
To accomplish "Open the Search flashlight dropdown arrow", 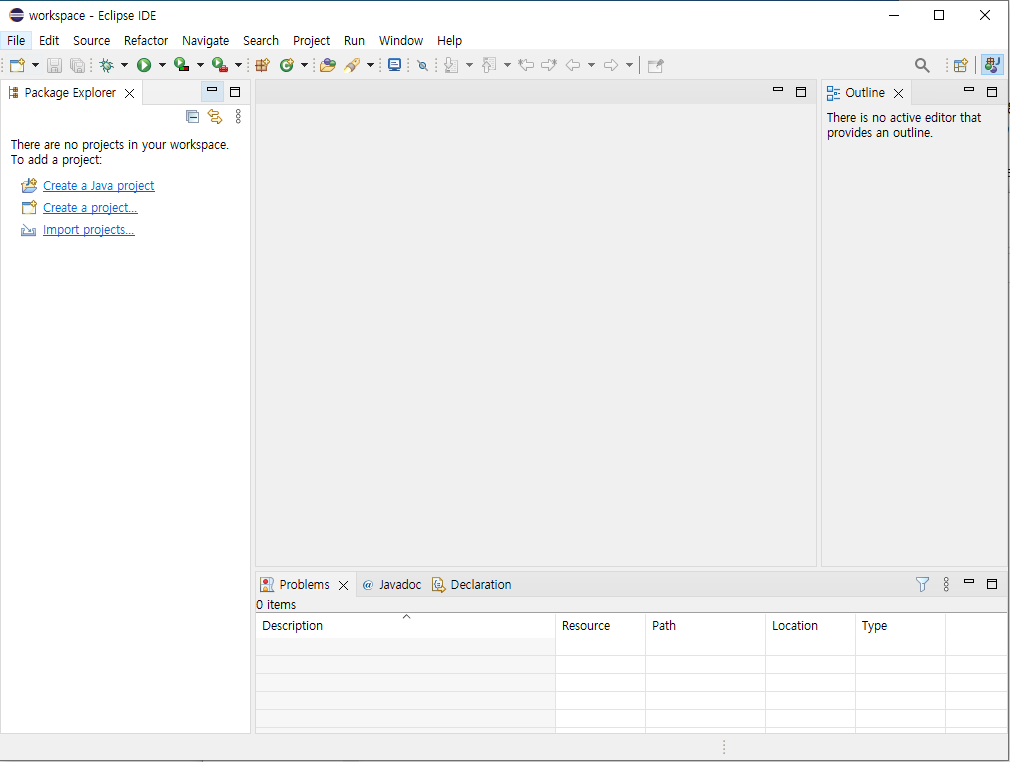I will point(370,65).
